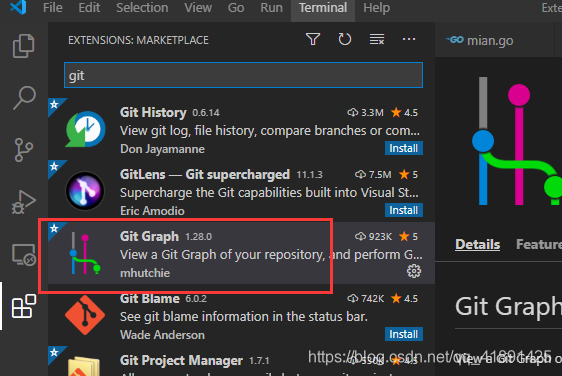Select the Details tab of extension page
This screenshot has width=562, height=376.
pyautogui.click(x=477, y=244)
